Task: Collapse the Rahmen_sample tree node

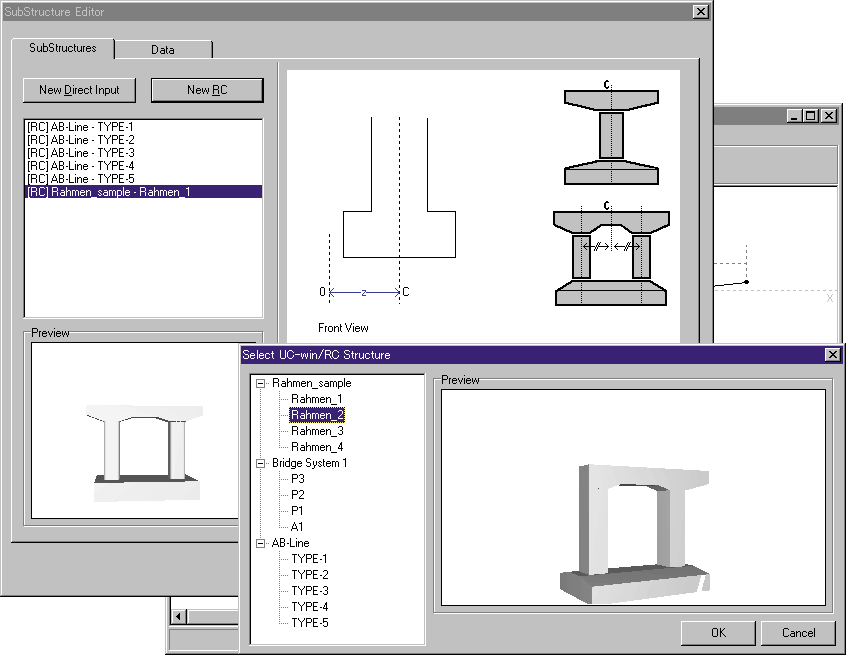Action: 261,383
